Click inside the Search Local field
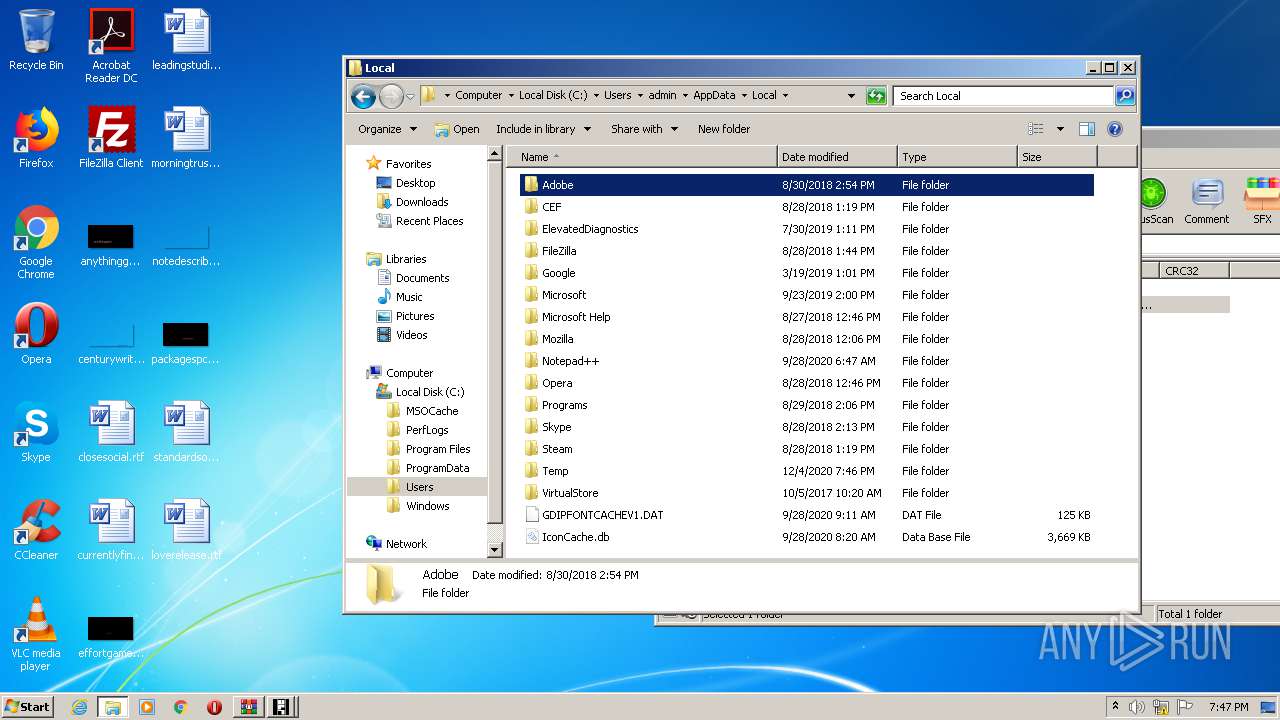 pyautogui.click(x=1003, y=96)
